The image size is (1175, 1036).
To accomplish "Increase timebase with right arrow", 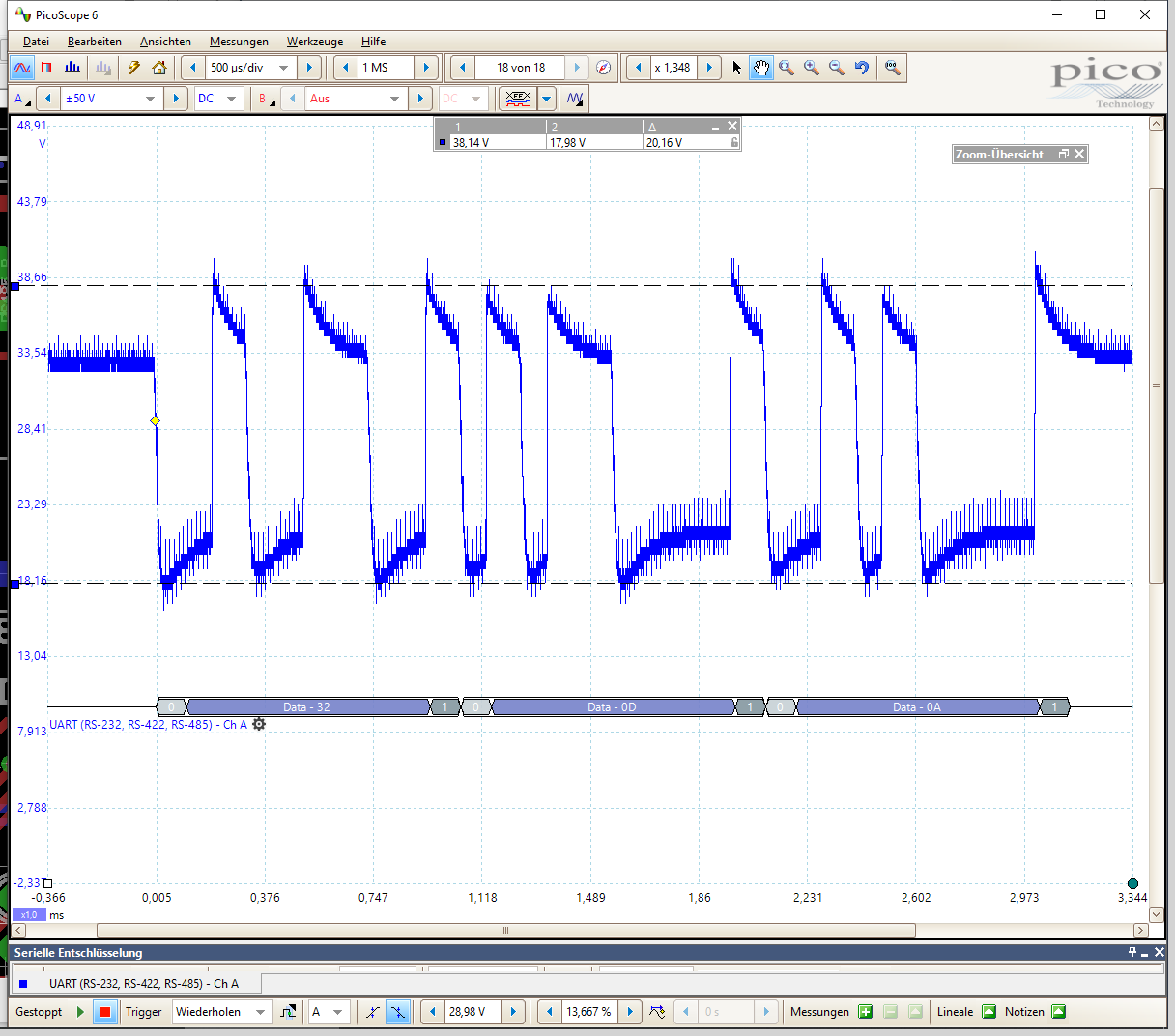I will [309, 68].
